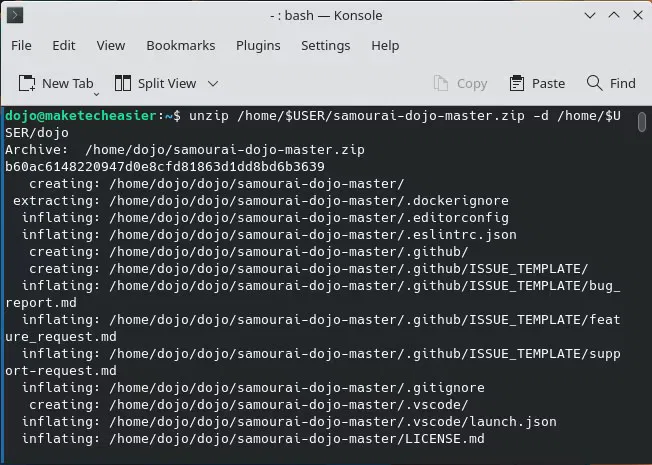Click the window title 'bash — Konsole'
This screenshot has width=652, height=465.
[x=333, y=16]
